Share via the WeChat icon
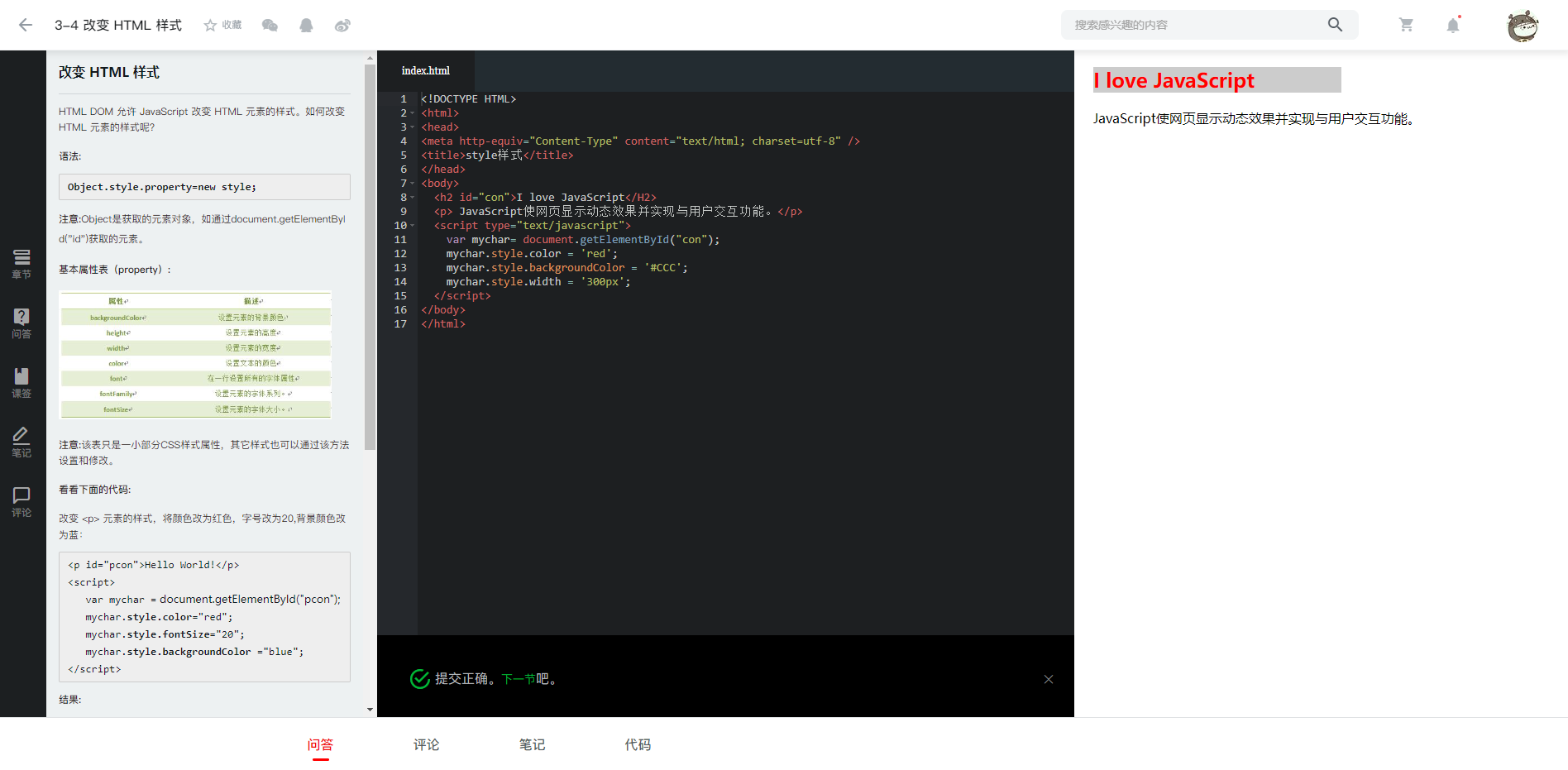This screenshot has height=770, width=1568. point(270,26)
